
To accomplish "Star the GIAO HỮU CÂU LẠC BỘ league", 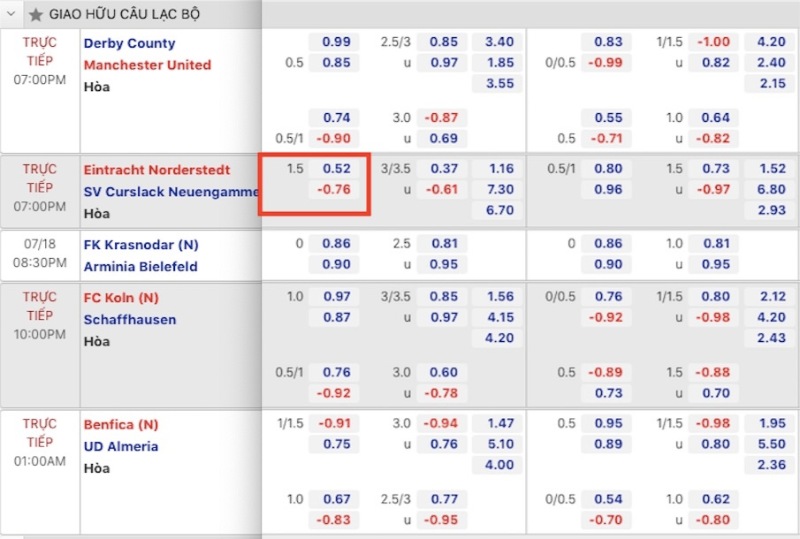I will [x=36, y=14].
